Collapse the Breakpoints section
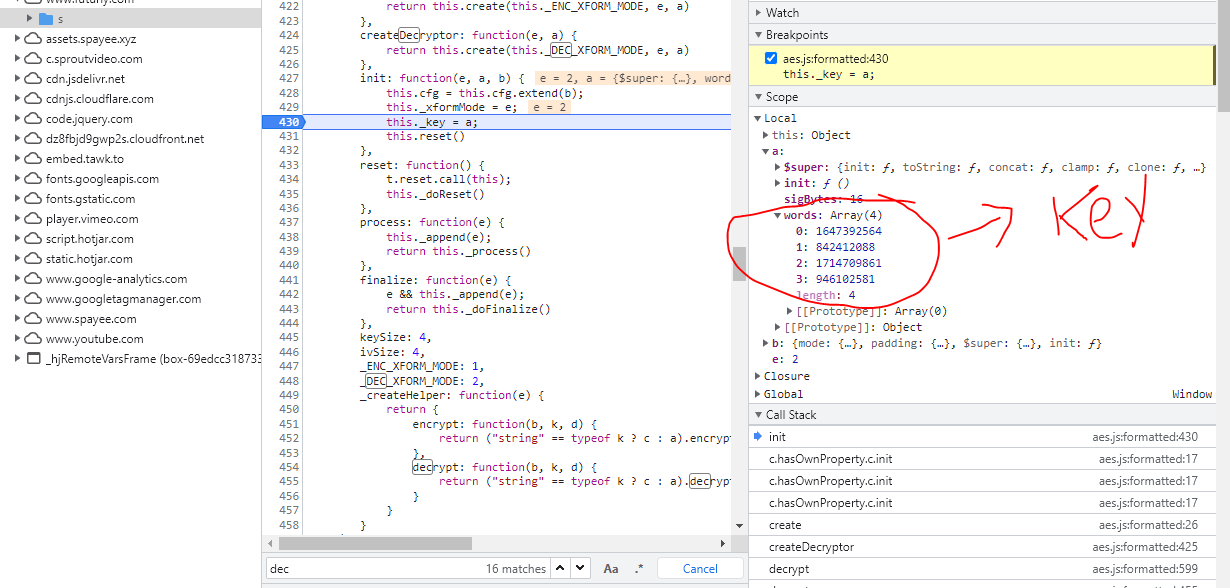This screenshot has width=1230, height=588. coord(757,35)
